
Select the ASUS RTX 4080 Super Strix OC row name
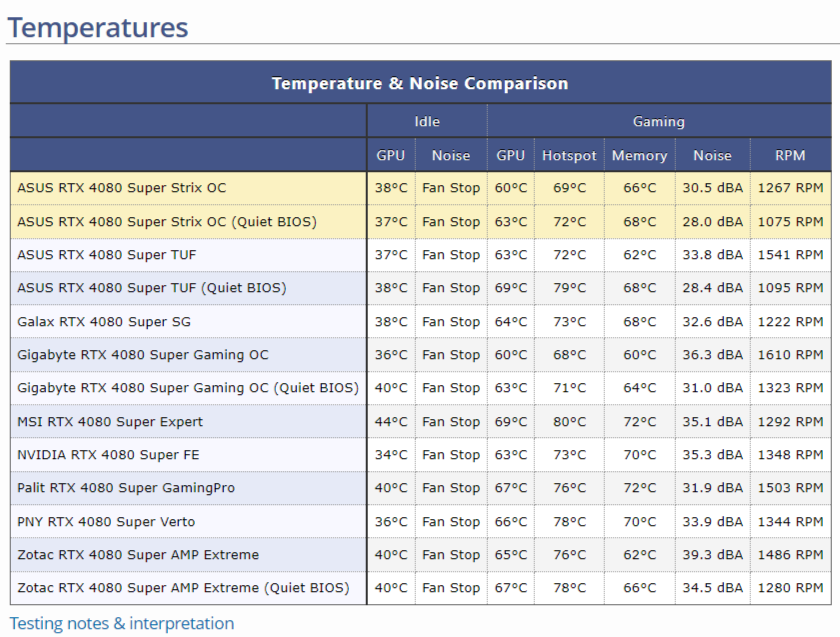pyautogui.click(x=122, y=188)
